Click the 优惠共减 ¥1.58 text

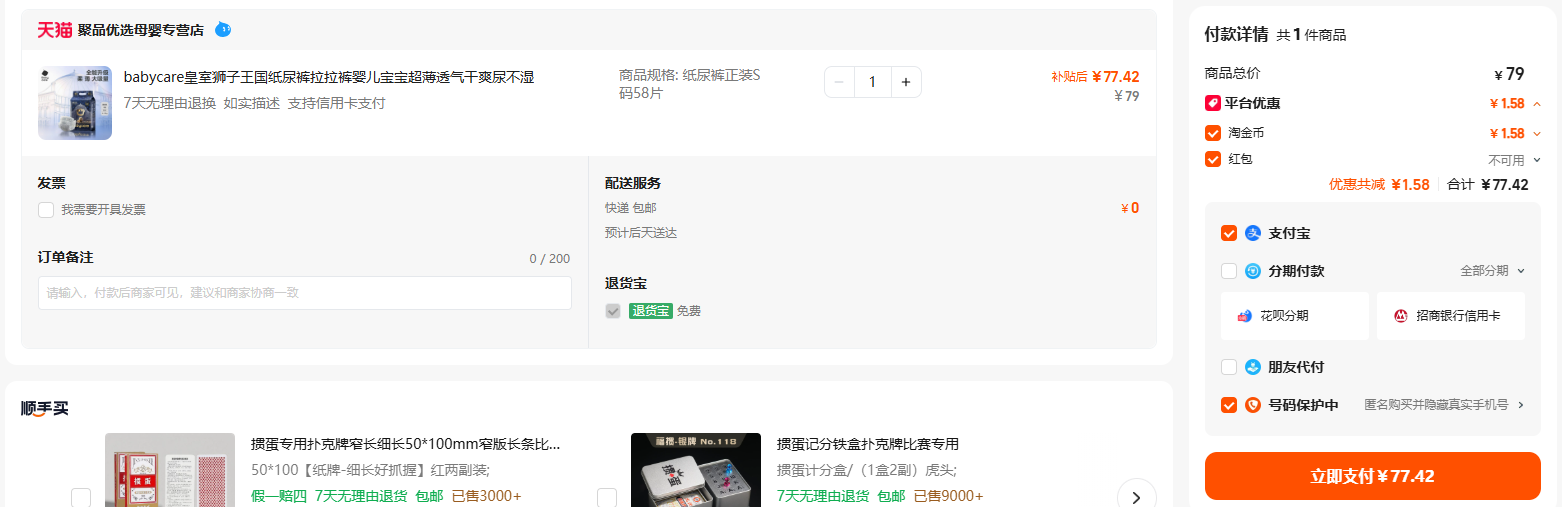[1379, 184]
